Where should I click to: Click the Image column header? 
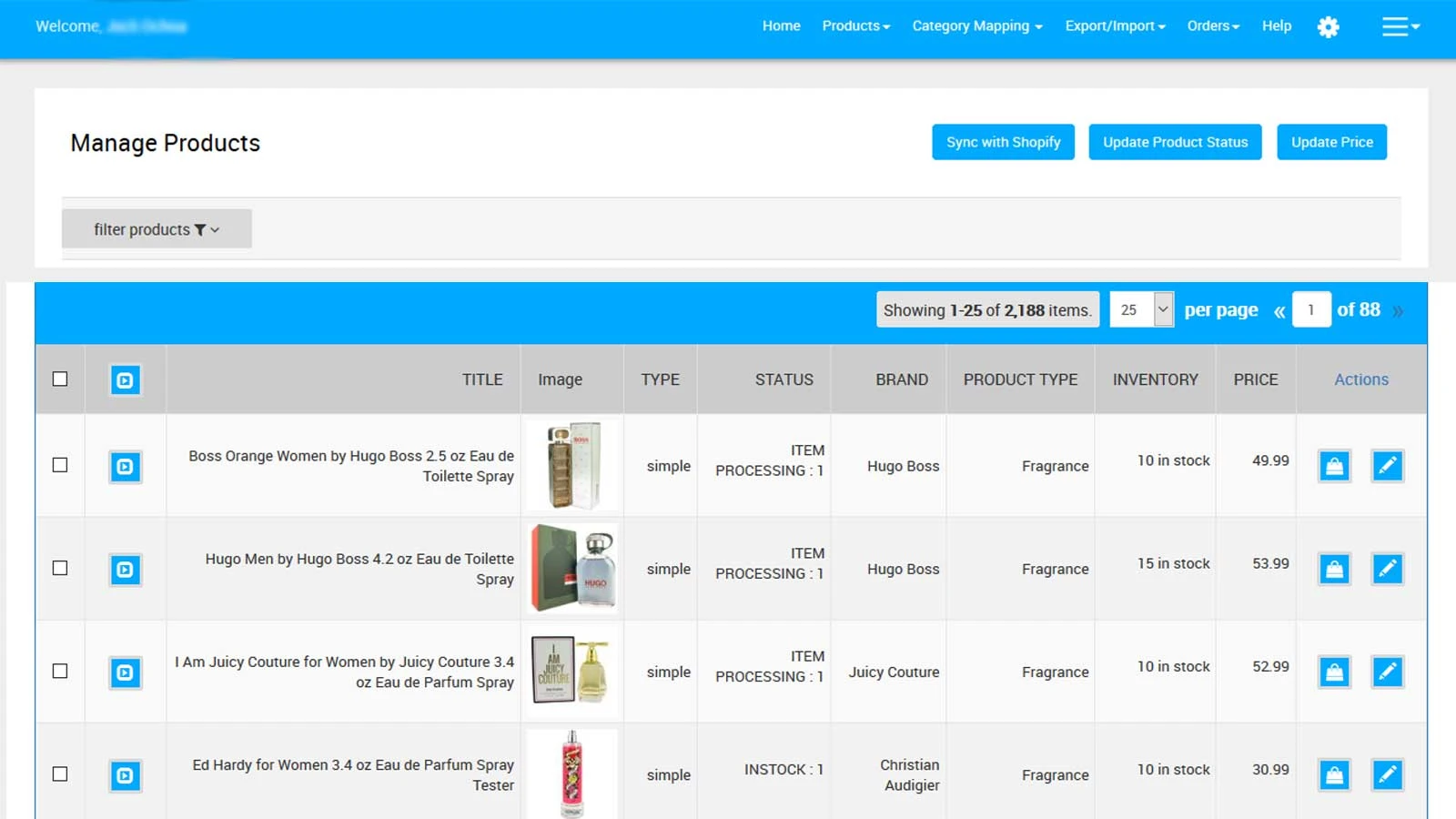[x=560, y=379]
